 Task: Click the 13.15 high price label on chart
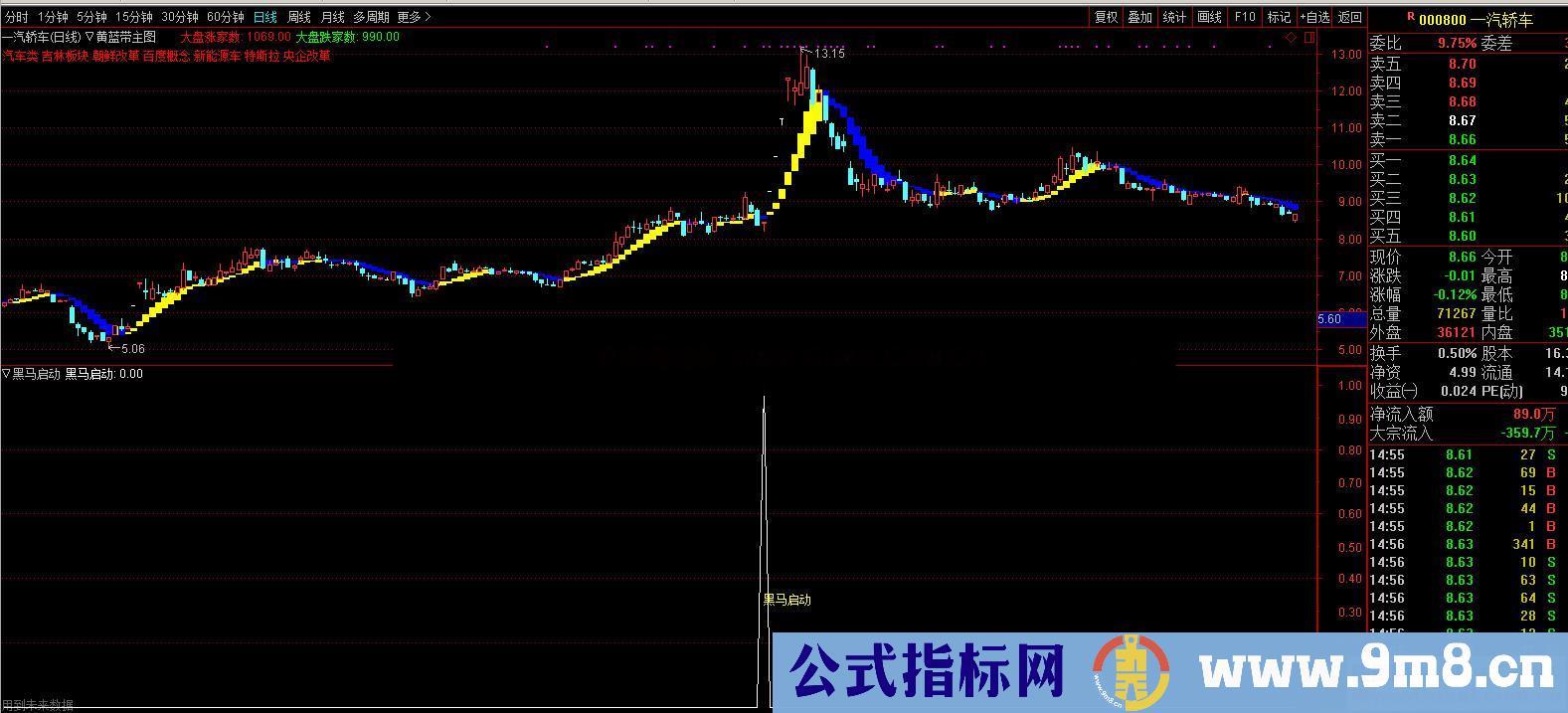(829, 53)
